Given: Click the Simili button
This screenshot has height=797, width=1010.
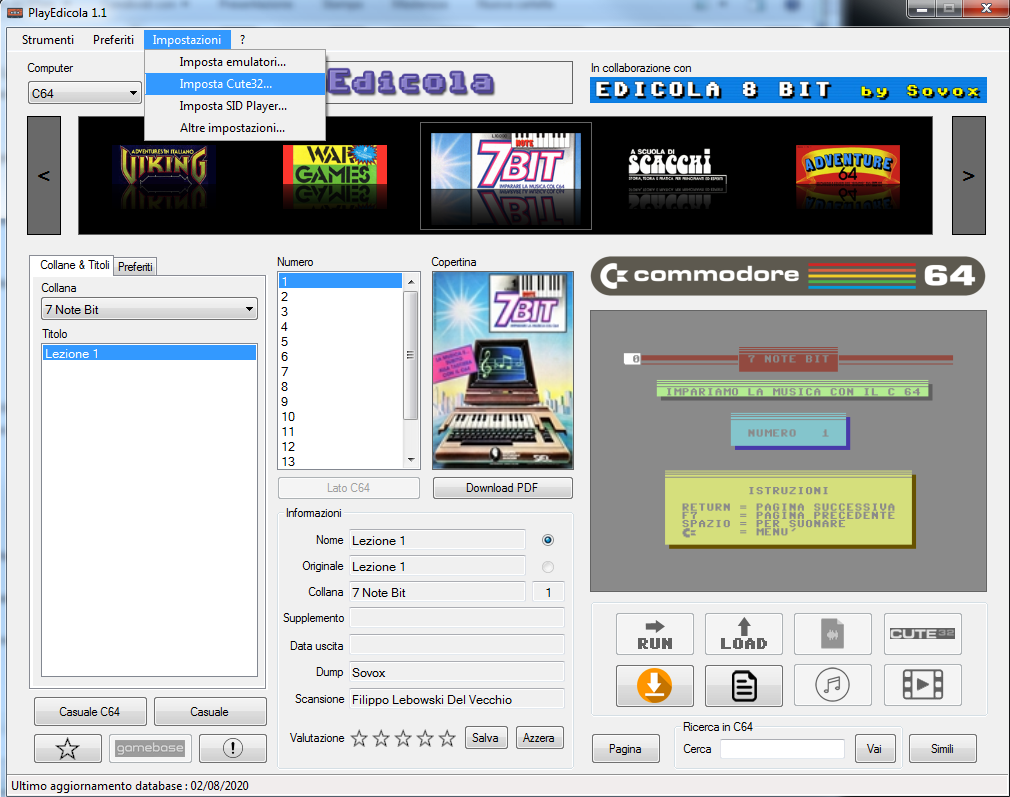Looking at the screenshot, I should coord(942,749).
